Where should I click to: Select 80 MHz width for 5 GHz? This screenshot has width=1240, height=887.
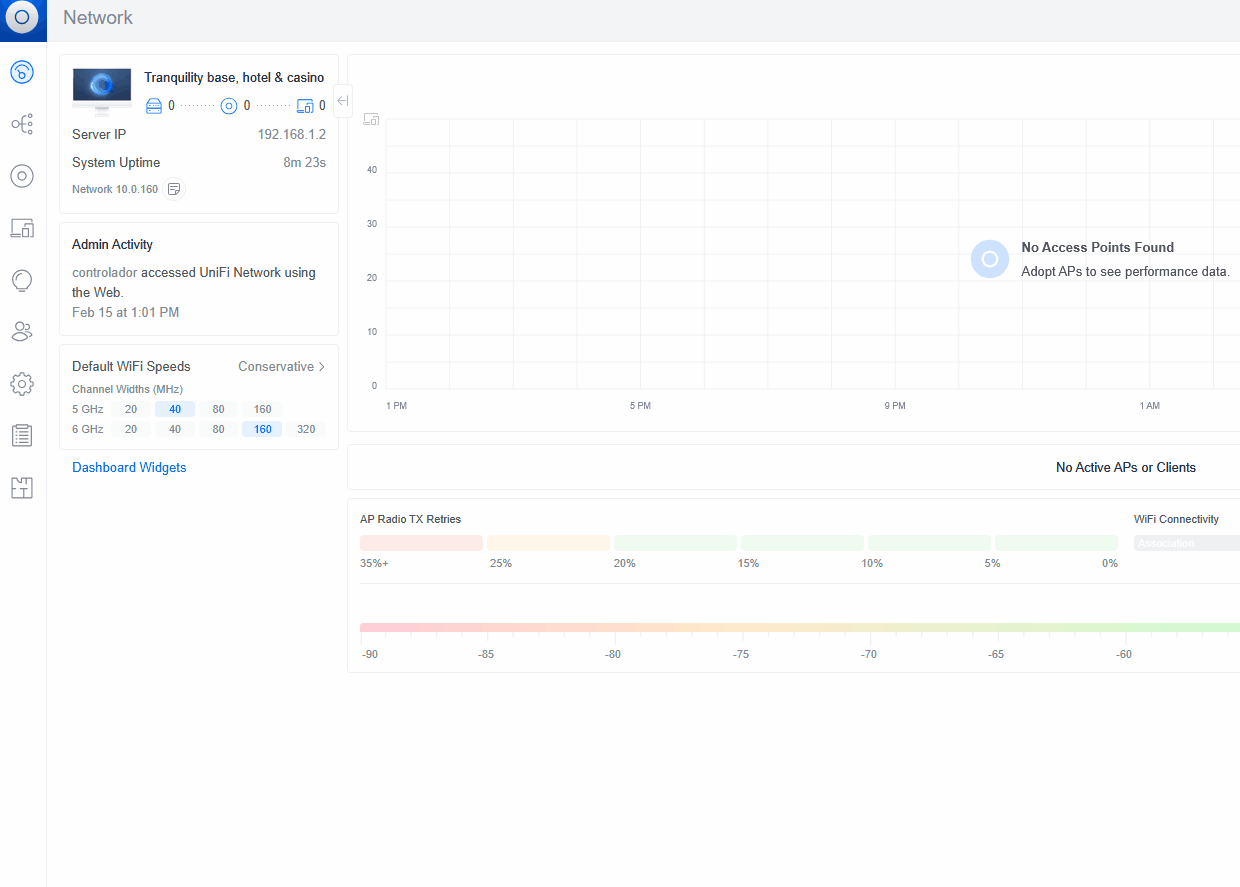pyautogui.click(x=218, y=409)
